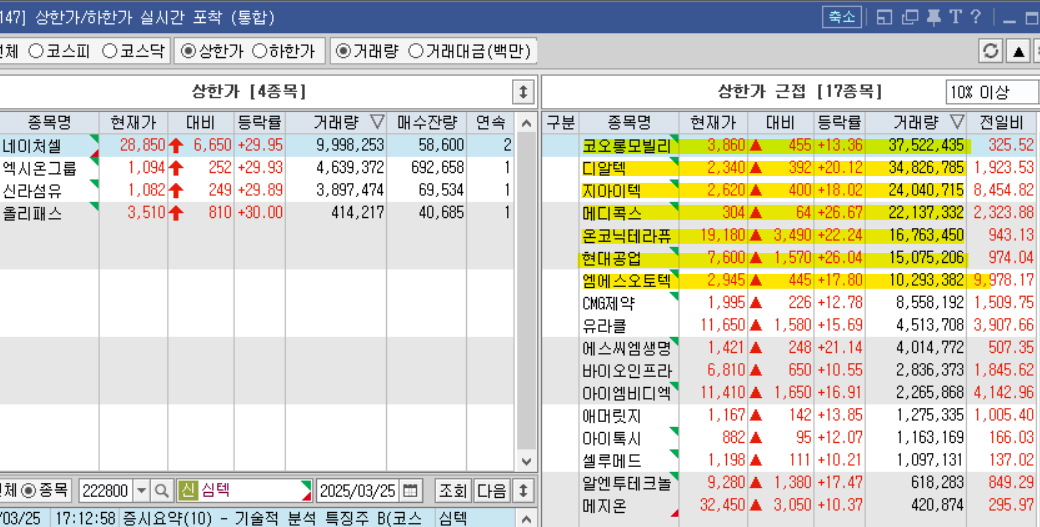This screenshot has width=1040, height=527.
Task: Select the 알엔투테크놀 stock
Action: (x=627, y=484)
